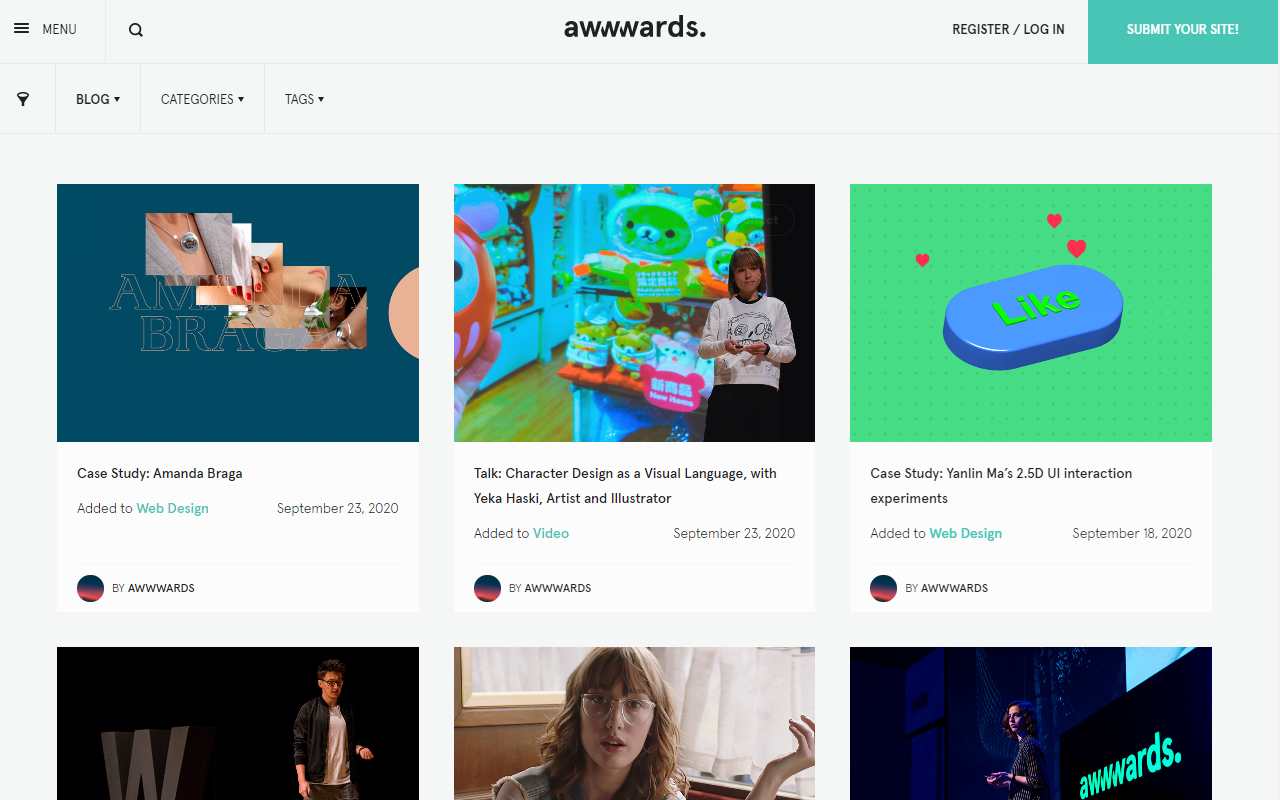Click the Video category link
This screenshot has height=800, width=1280.
click(551, 533)
